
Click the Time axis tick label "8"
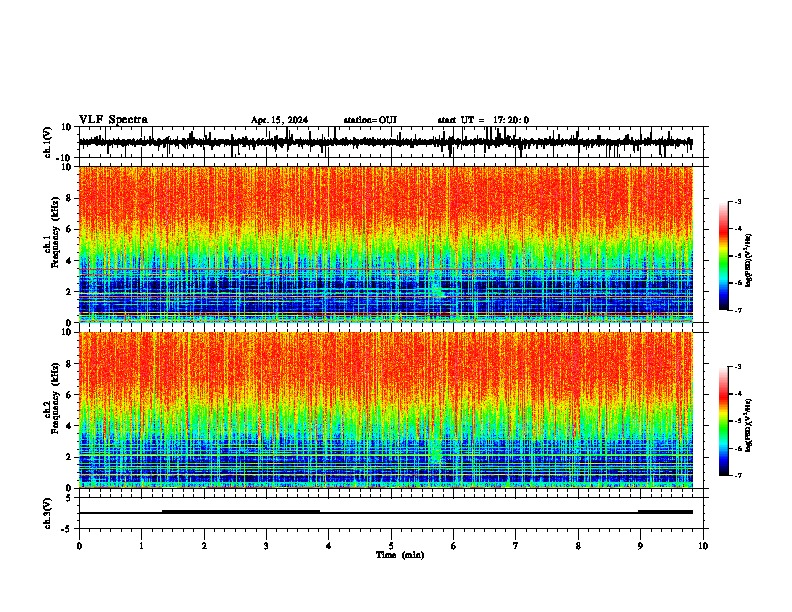point(578,546)
